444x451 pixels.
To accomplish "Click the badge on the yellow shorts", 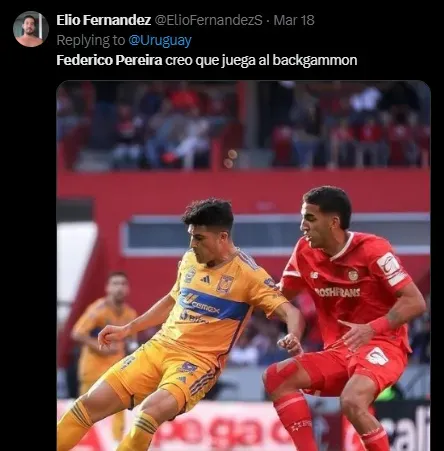I will pos(188,367).
